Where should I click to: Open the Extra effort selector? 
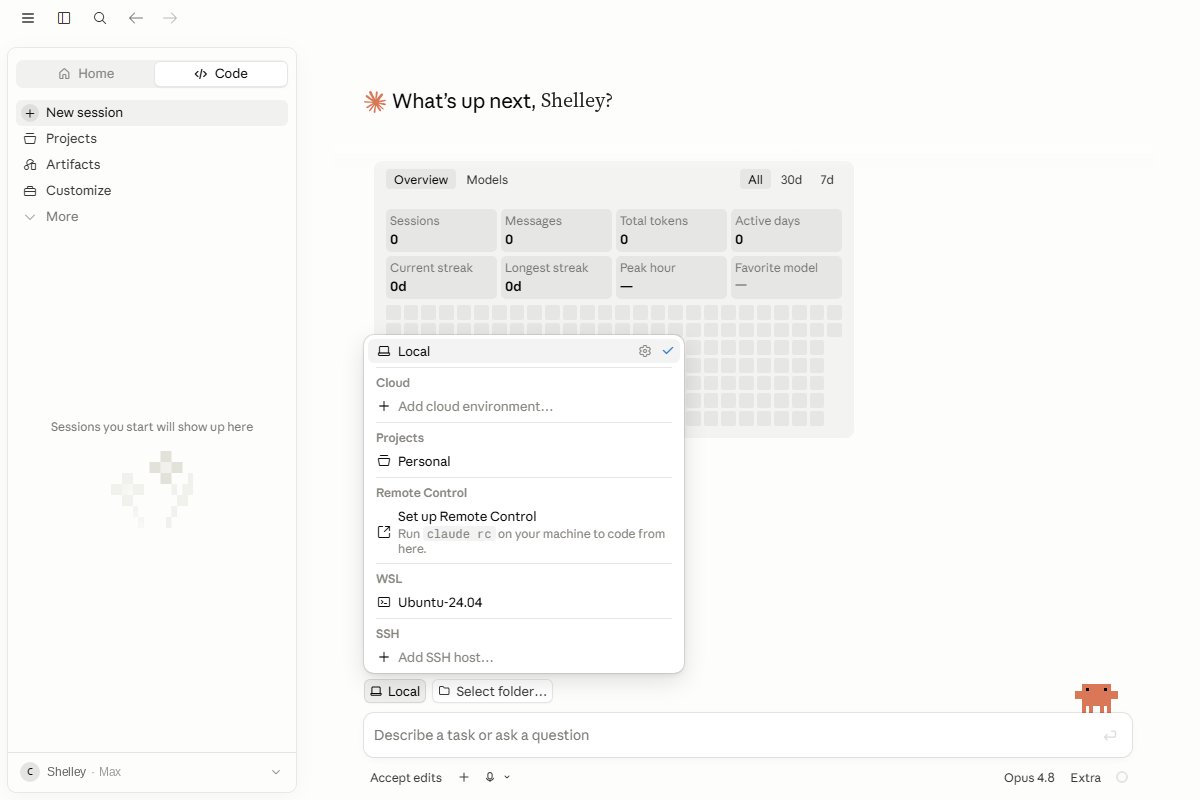[1086, 778]
